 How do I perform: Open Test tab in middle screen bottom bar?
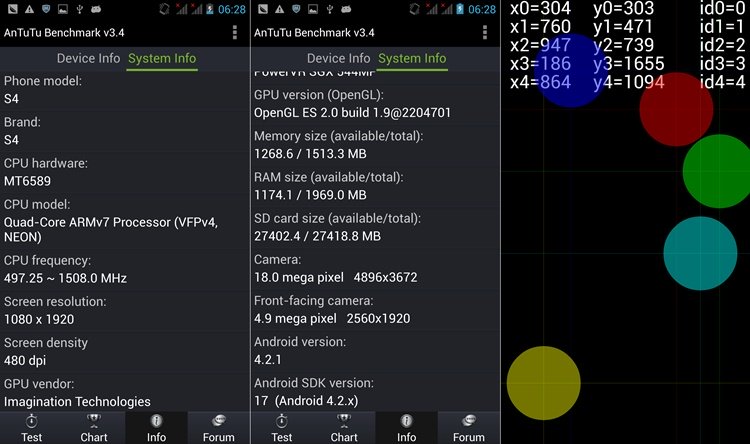pos(282,428)
